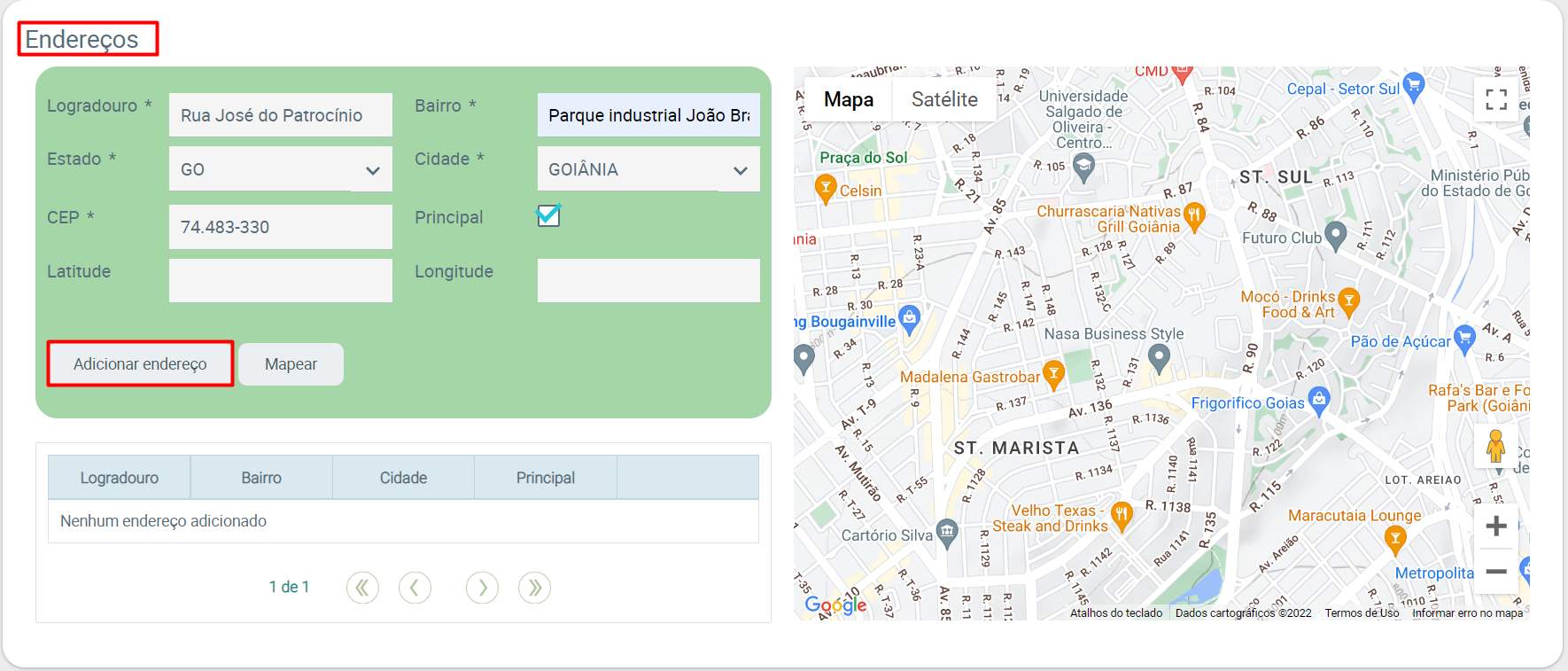The height and width of the screenshot is (671, 1568).
Task: Click the Mapear button
Action: click(x=291, y=364)
